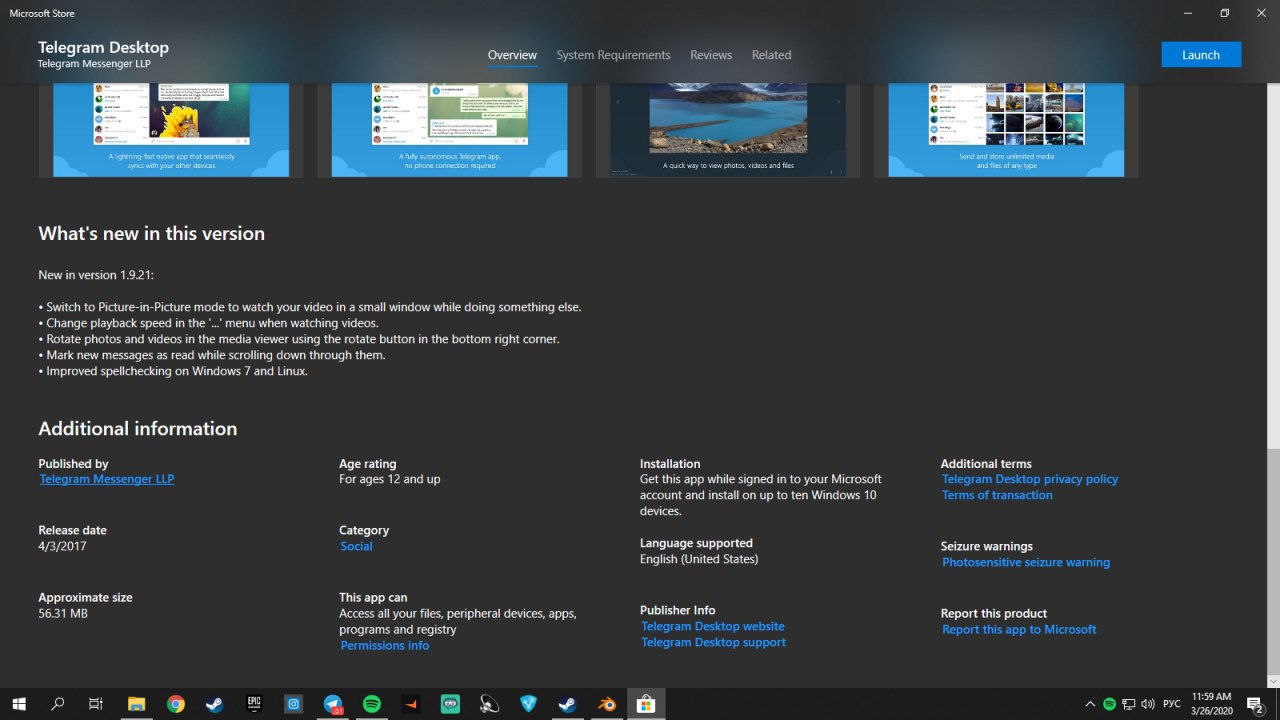Click the 'Change playback speed' bullet line
This screenshot has height=720, width=1280.
[208, 323]
